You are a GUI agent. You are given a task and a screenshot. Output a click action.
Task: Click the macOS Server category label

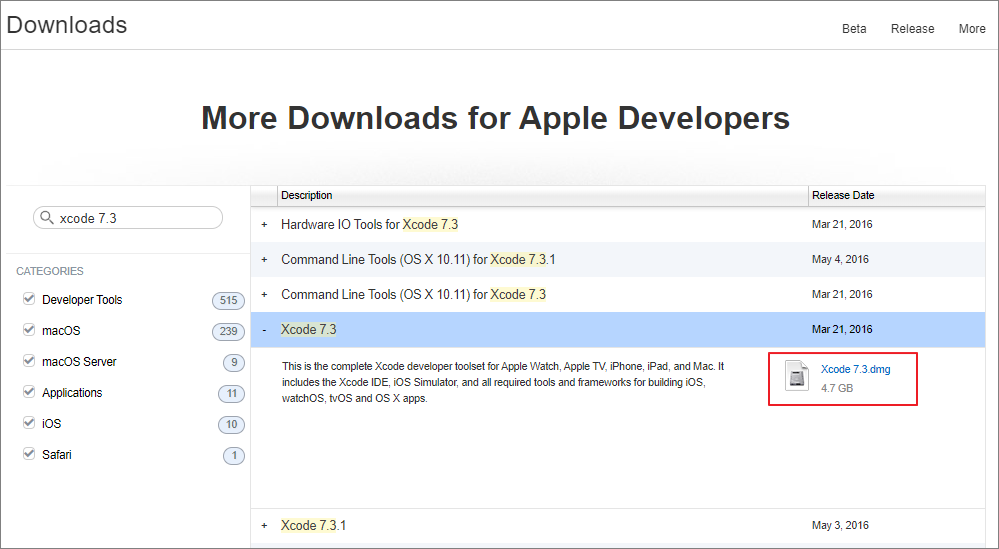point(79,361)
